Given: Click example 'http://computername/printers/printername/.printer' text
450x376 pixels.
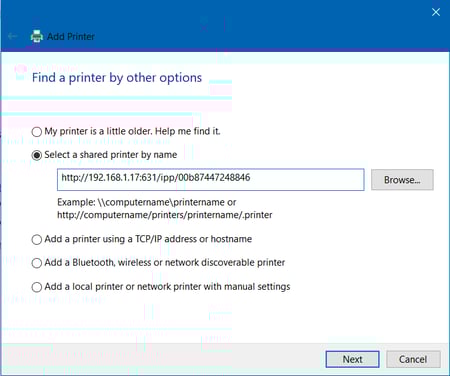Looking at the screenshot, I should pos(165,215).
